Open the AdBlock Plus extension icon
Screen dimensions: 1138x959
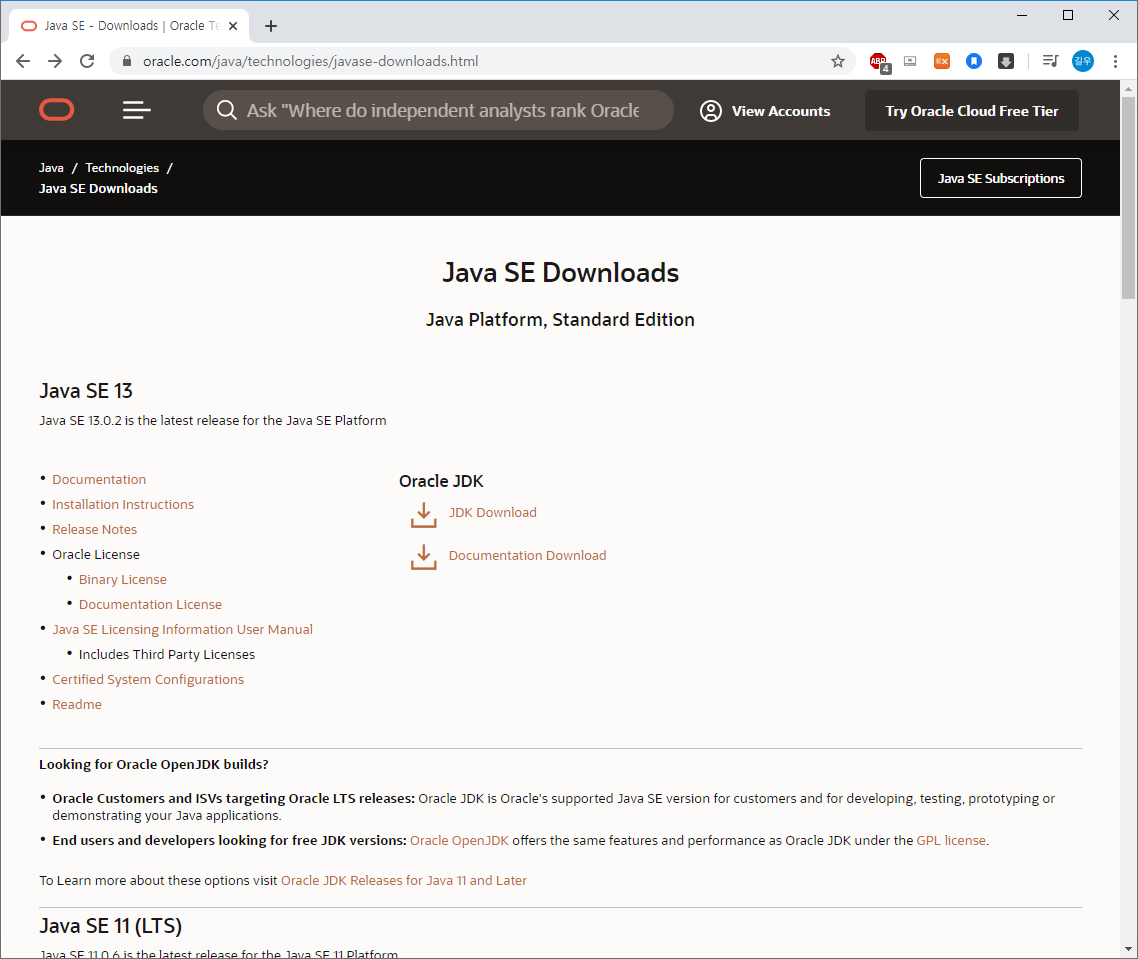[x=879, y=62]
